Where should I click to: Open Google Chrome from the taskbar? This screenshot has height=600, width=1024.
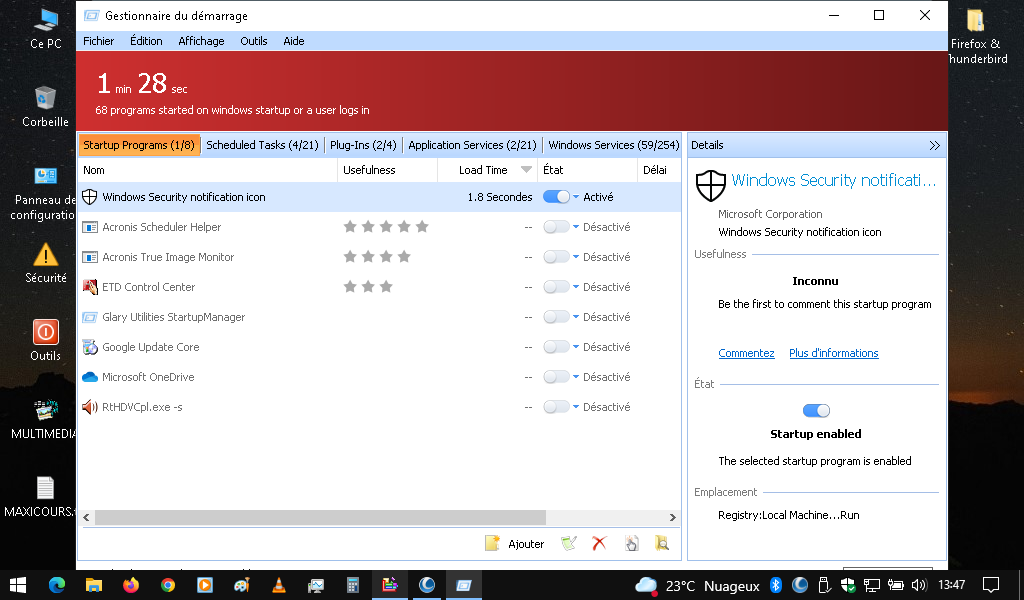point(168,585)
